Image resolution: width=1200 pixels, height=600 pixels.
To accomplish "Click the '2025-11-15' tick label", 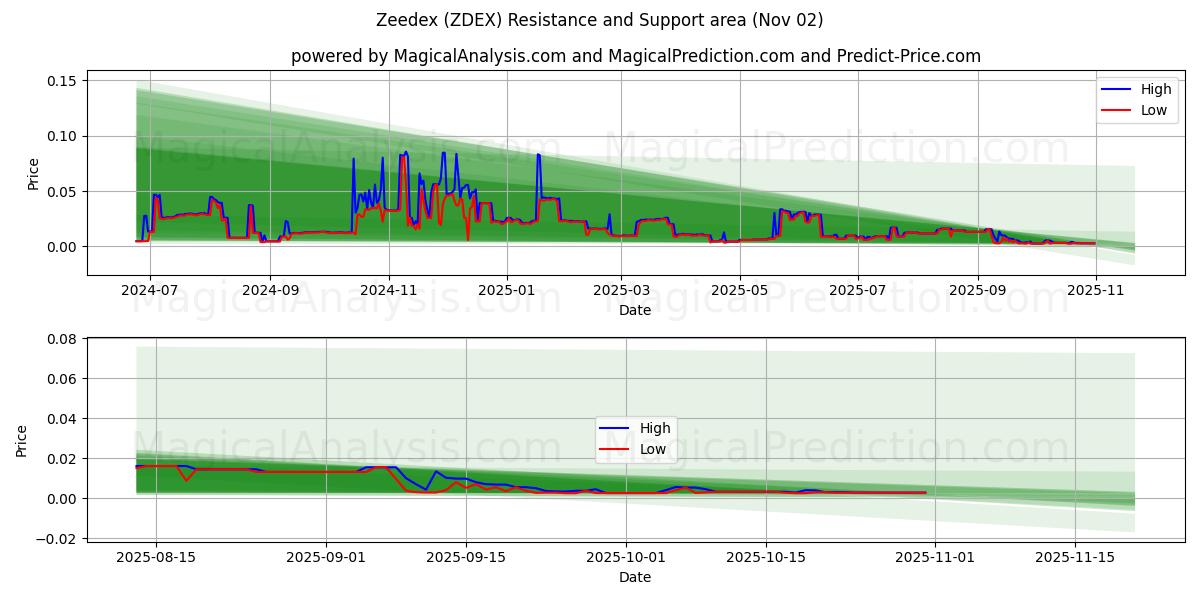I will (1075, 557).
